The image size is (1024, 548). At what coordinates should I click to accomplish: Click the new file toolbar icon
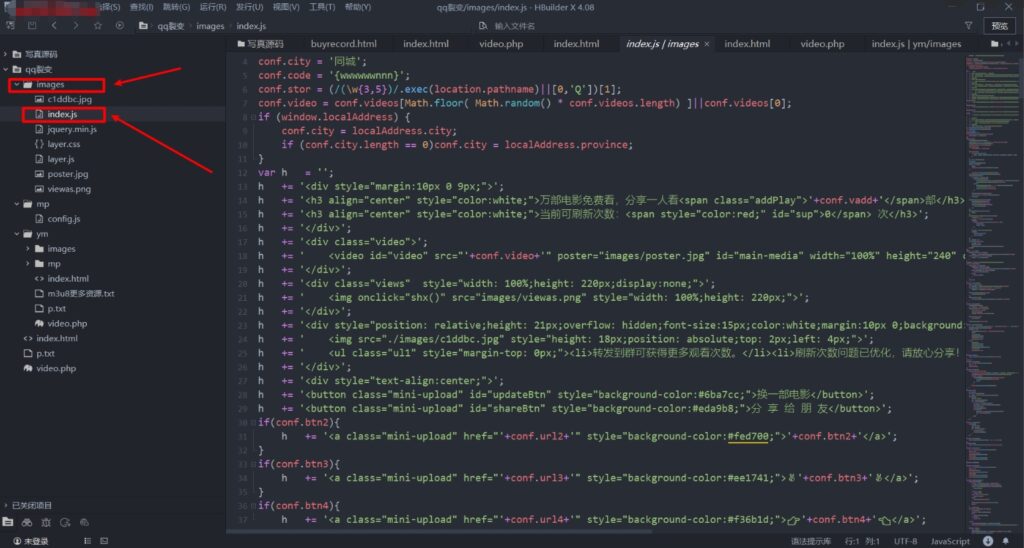[x=10, y=25]
